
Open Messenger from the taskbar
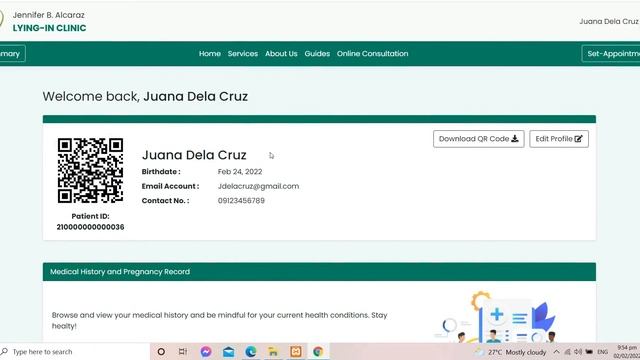click(206, 351)
